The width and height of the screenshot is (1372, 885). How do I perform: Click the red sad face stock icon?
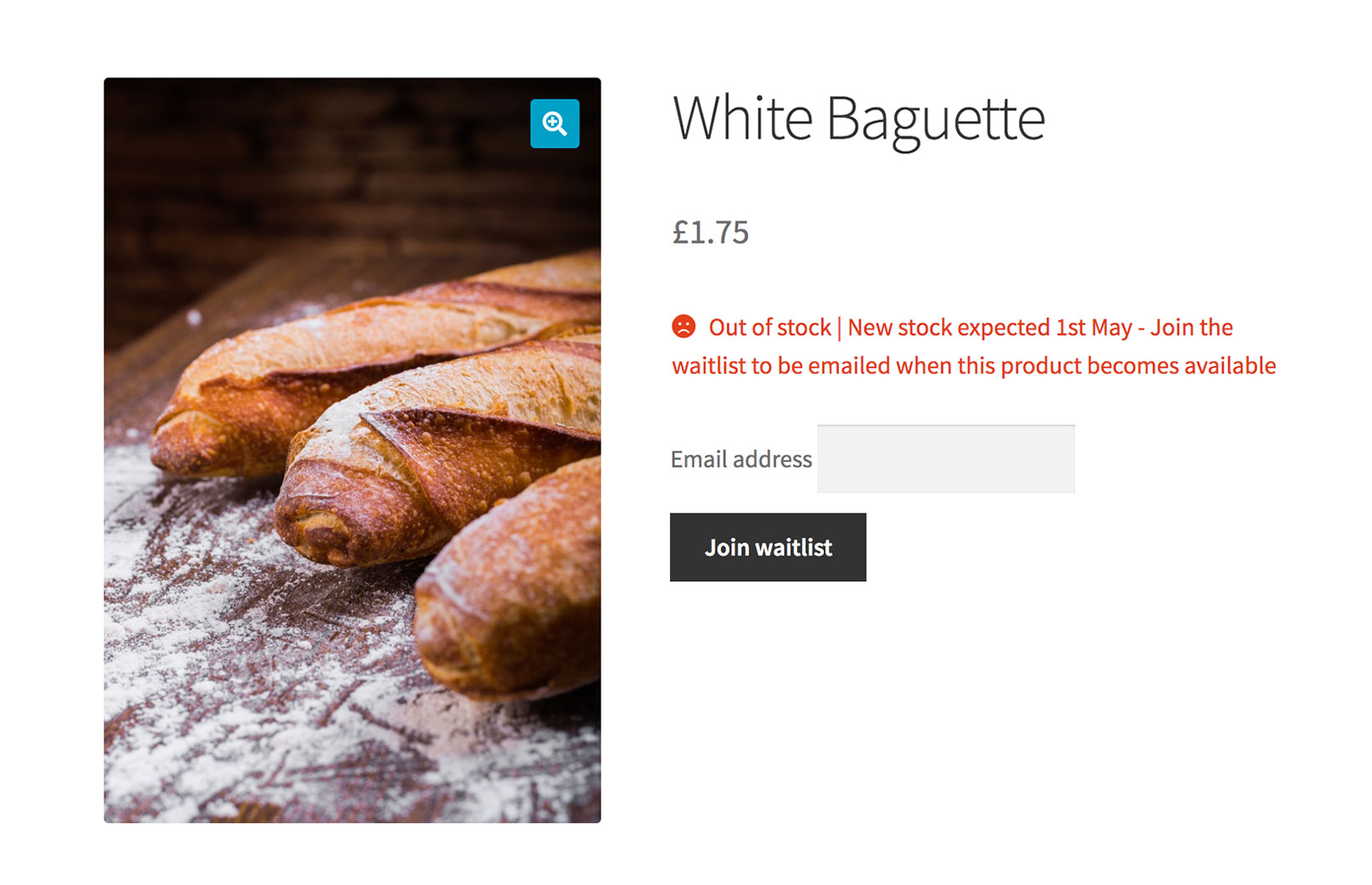tap(683, 326)
